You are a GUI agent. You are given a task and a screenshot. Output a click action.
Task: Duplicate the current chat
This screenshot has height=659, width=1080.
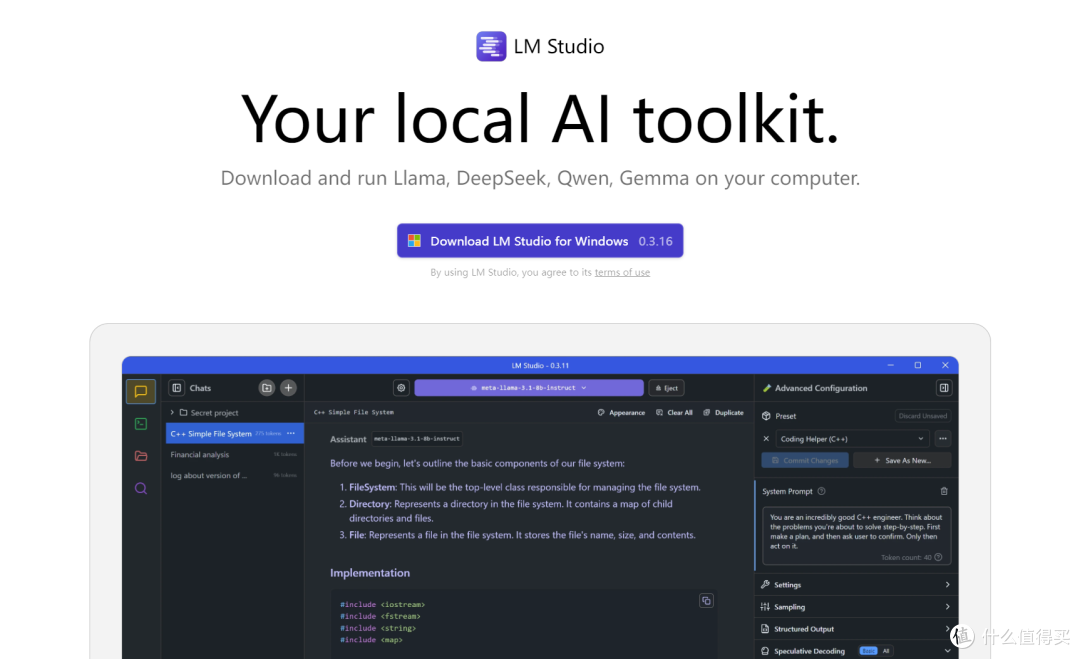723,412
